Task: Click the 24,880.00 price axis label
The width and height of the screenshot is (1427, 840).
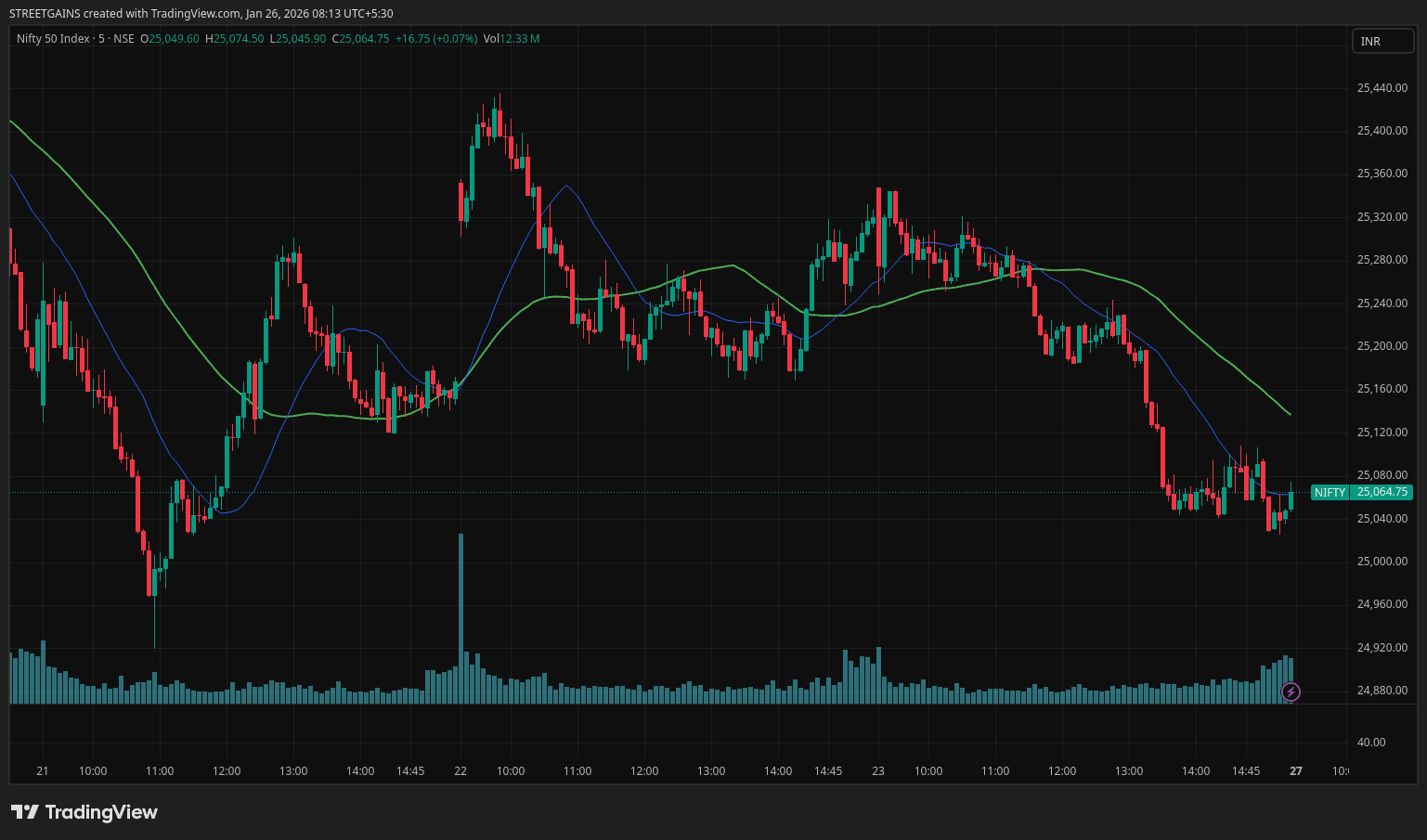Action: tap(1382, 691)
